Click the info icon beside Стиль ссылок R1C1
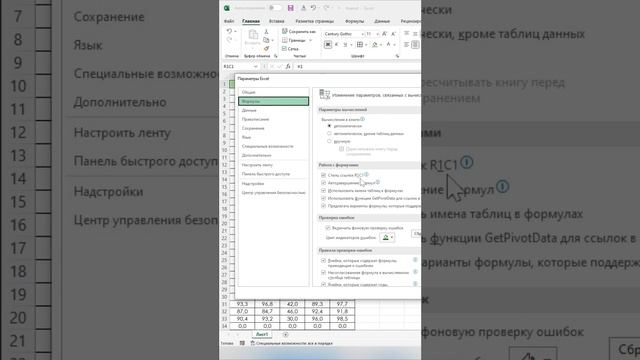This screenshot has width=640, height=360. 367,174
